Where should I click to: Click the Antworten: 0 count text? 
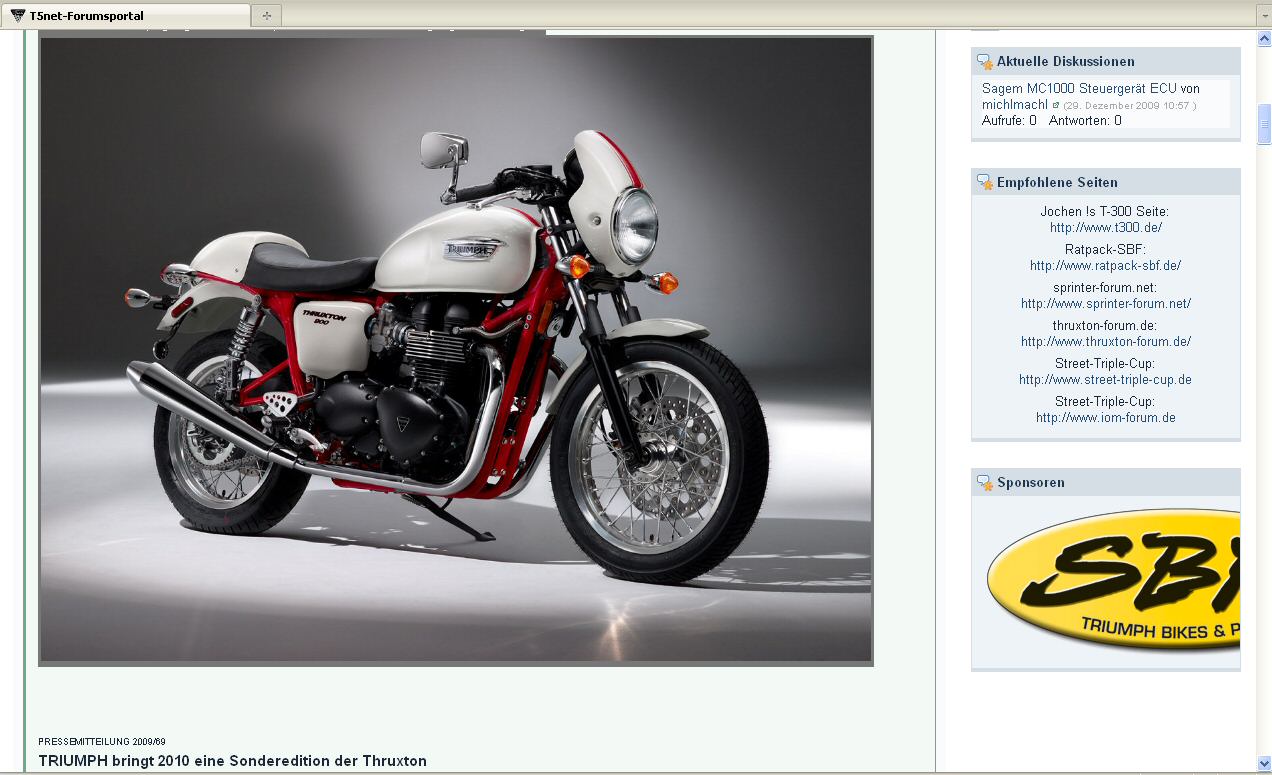click(1085, 121)
